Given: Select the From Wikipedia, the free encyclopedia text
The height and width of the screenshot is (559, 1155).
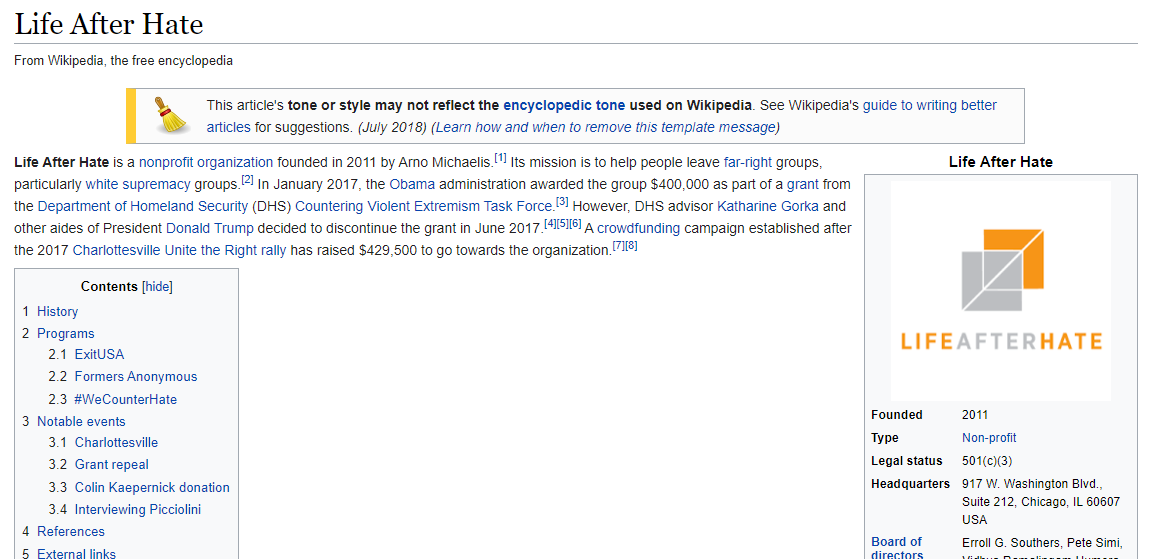Looking at the screenshot, I should pos(124,61).
